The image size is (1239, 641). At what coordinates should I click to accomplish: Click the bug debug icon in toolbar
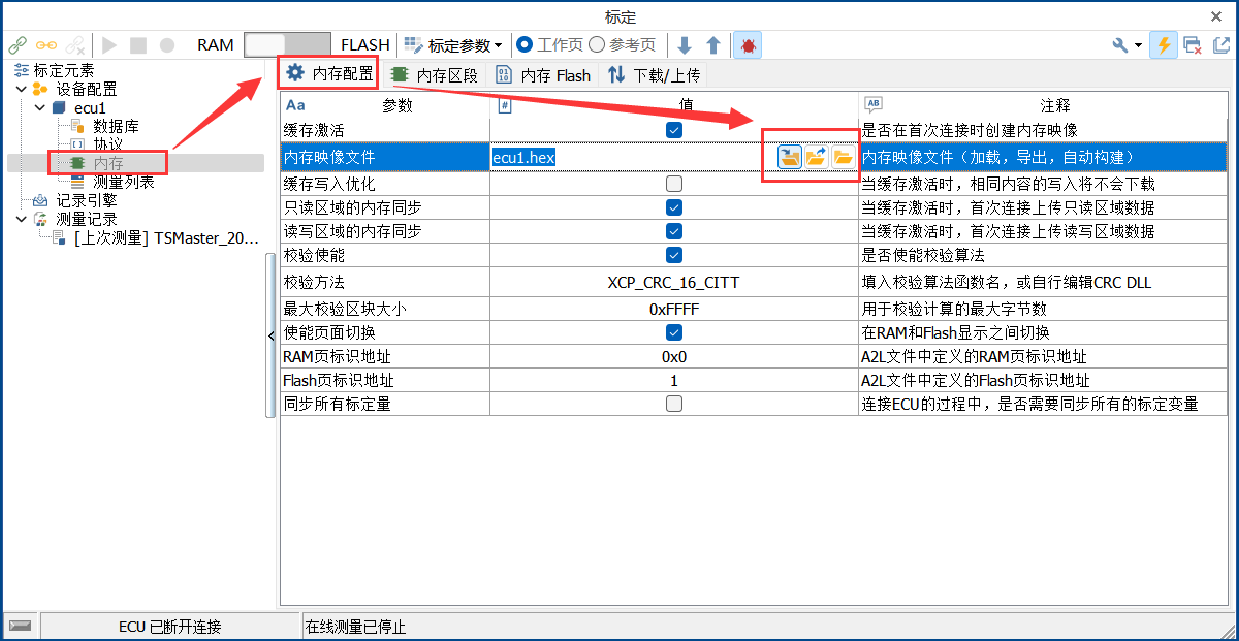click(747, 45)
